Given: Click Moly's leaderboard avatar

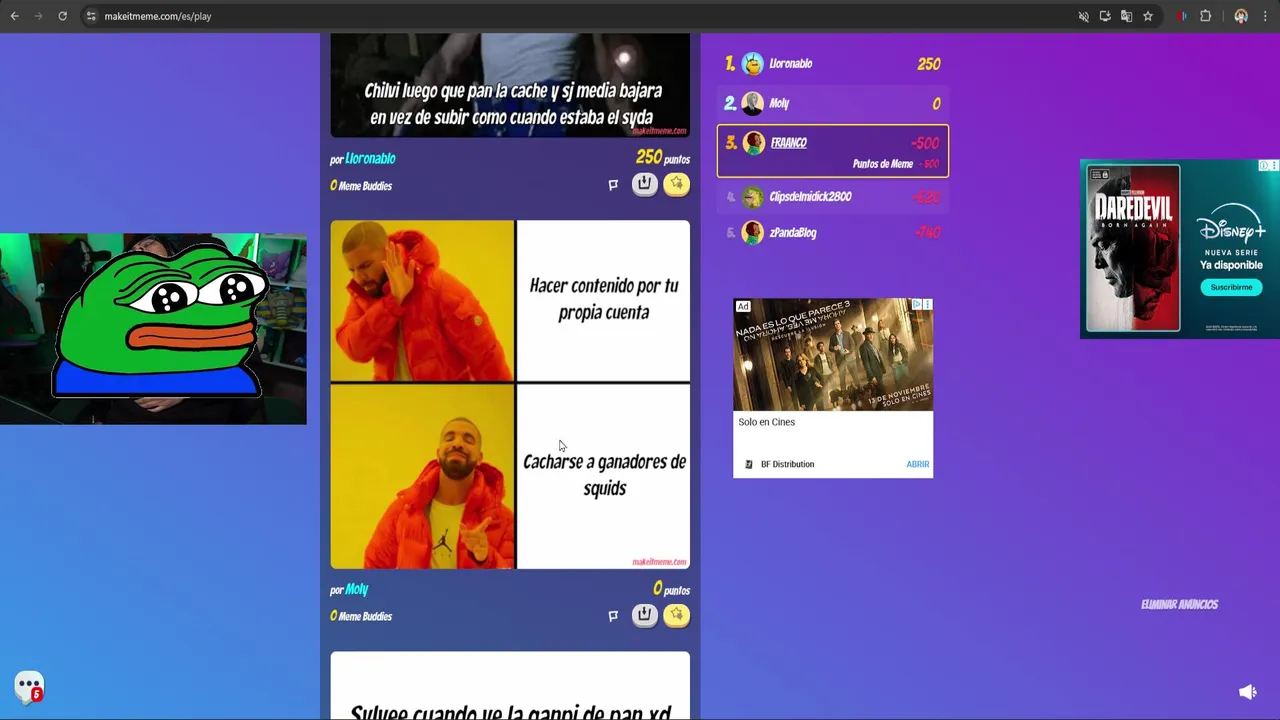Looking at the screenshot, I should tap(753, 103).
